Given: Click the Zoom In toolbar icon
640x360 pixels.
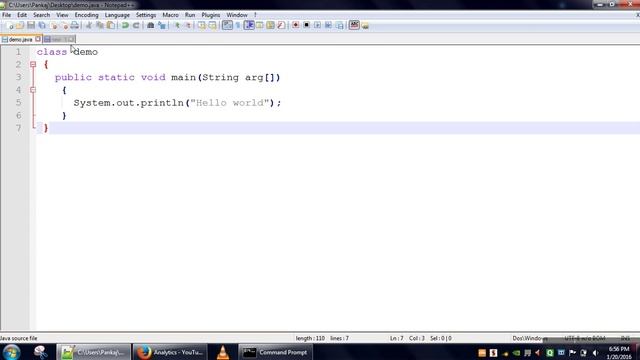Looking at the screenshot, I should (x=177, y=25).
